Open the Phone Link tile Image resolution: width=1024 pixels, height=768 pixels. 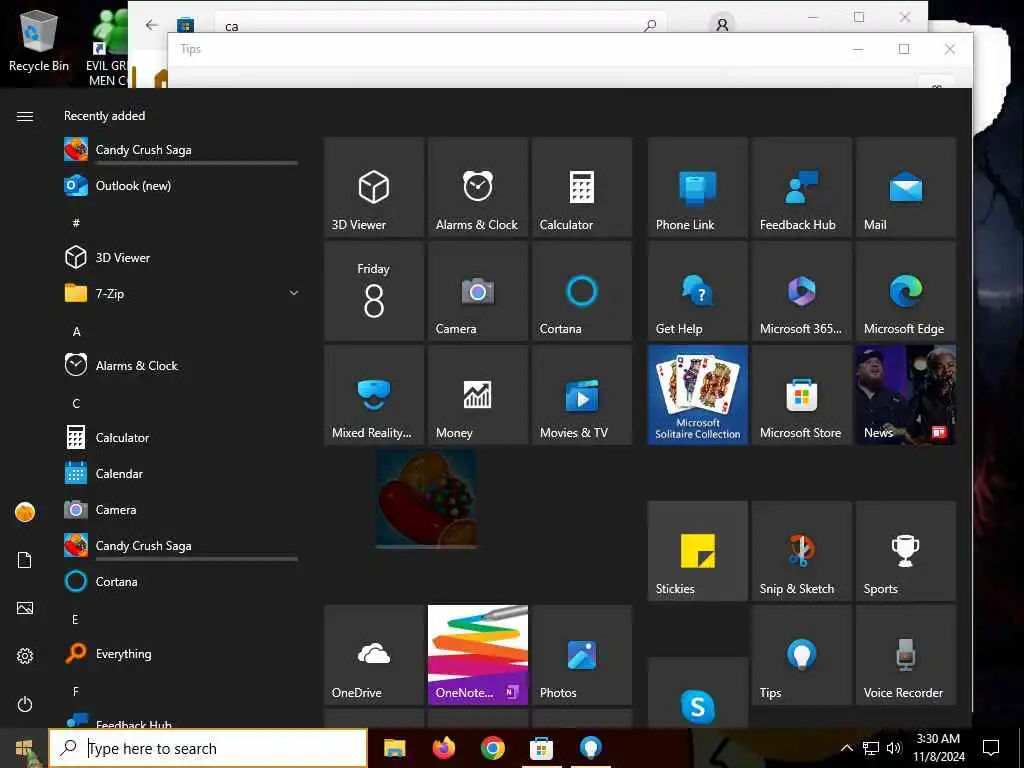(x=697, y=187)
